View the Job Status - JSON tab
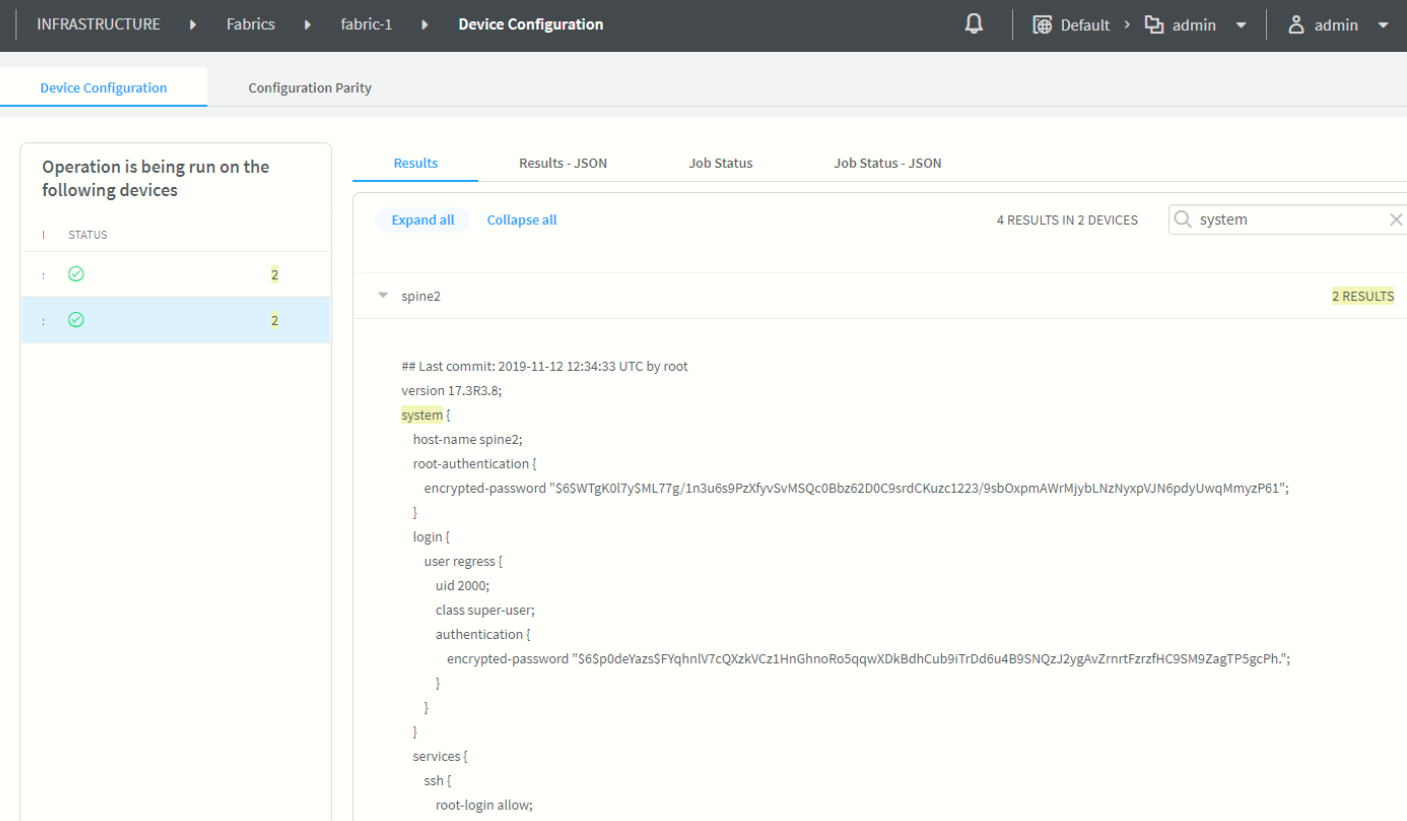This screenshot has height=821, width=1407. pos(888,163)
